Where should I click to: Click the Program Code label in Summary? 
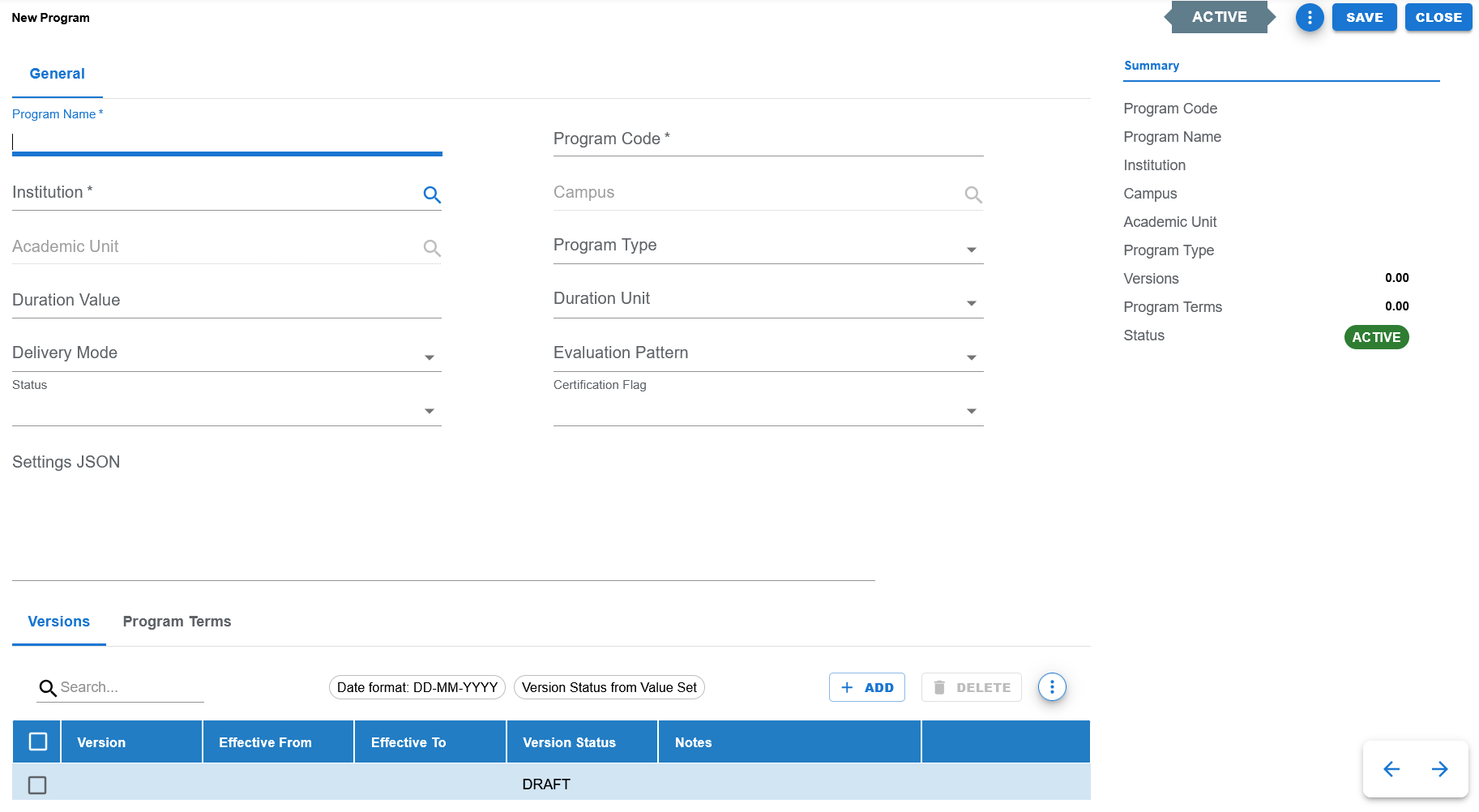[x=1170, y=109]
